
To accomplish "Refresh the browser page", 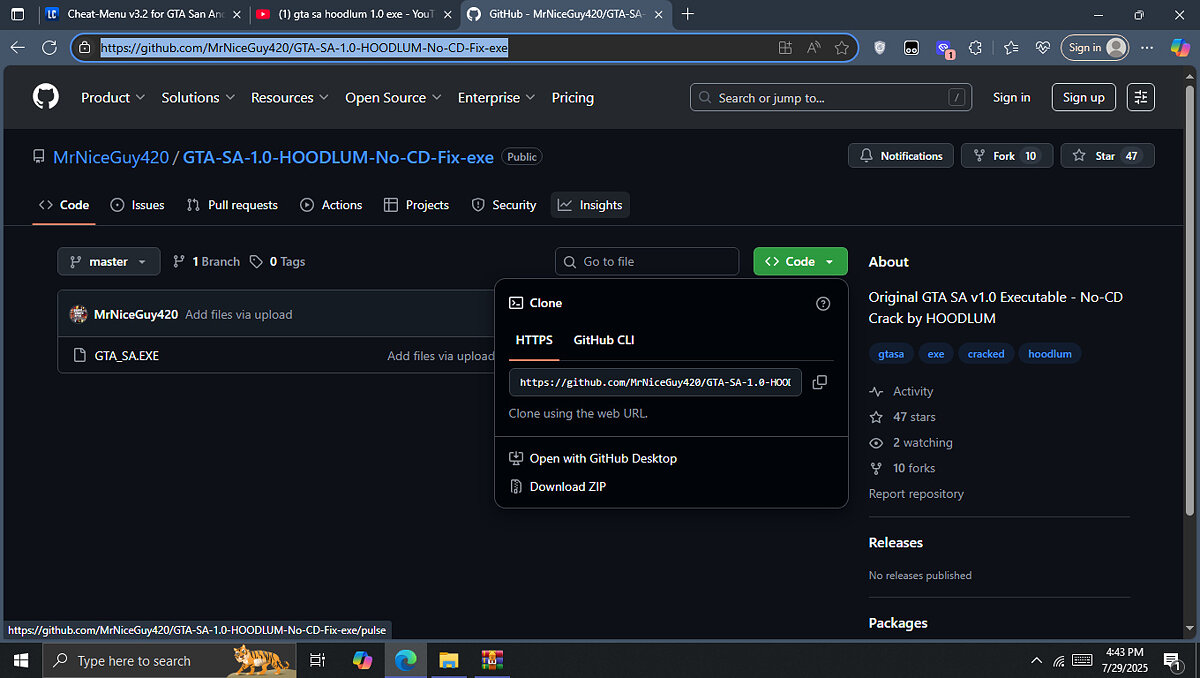I will 49,47.
